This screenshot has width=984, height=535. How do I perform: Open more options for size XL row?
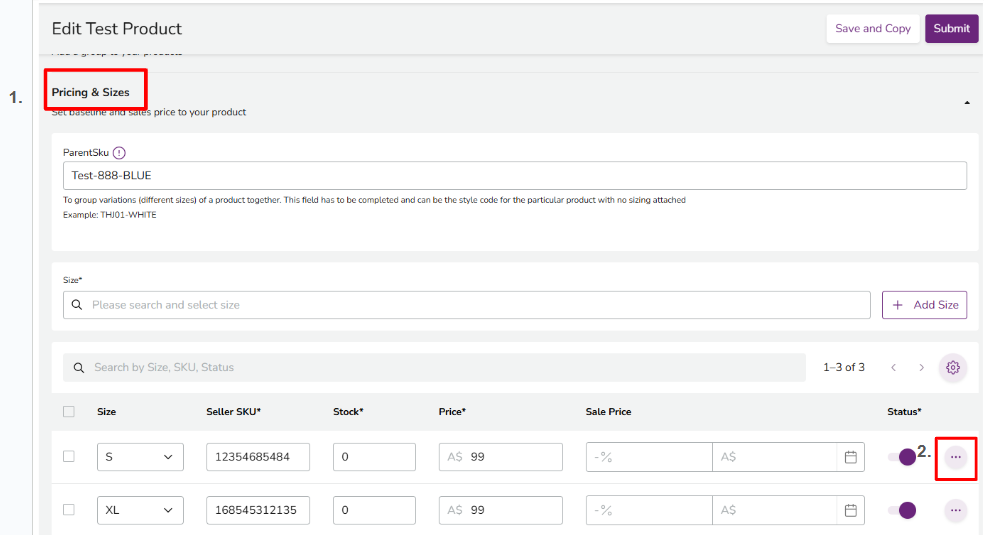pos(956,510)
